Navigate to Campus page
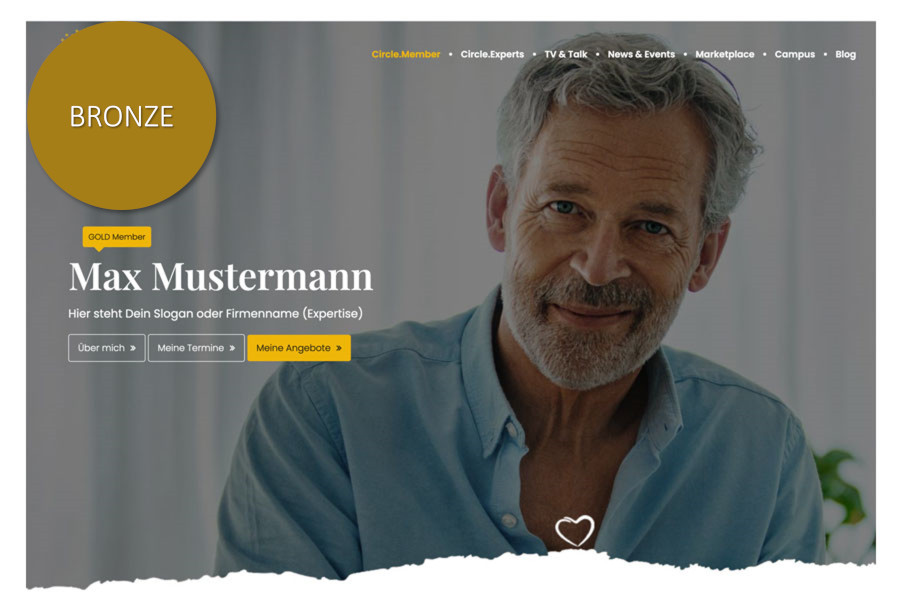The height and width of the screenshot is (600, 900). point(795,54)
